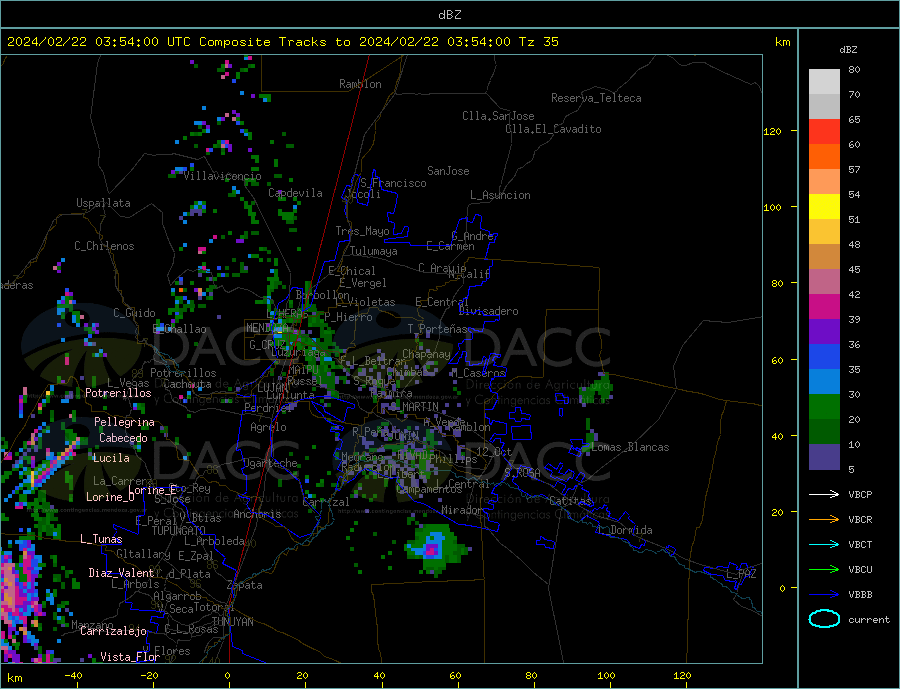Click the 'L_Tunas' map label

click(x=101, y=539)
